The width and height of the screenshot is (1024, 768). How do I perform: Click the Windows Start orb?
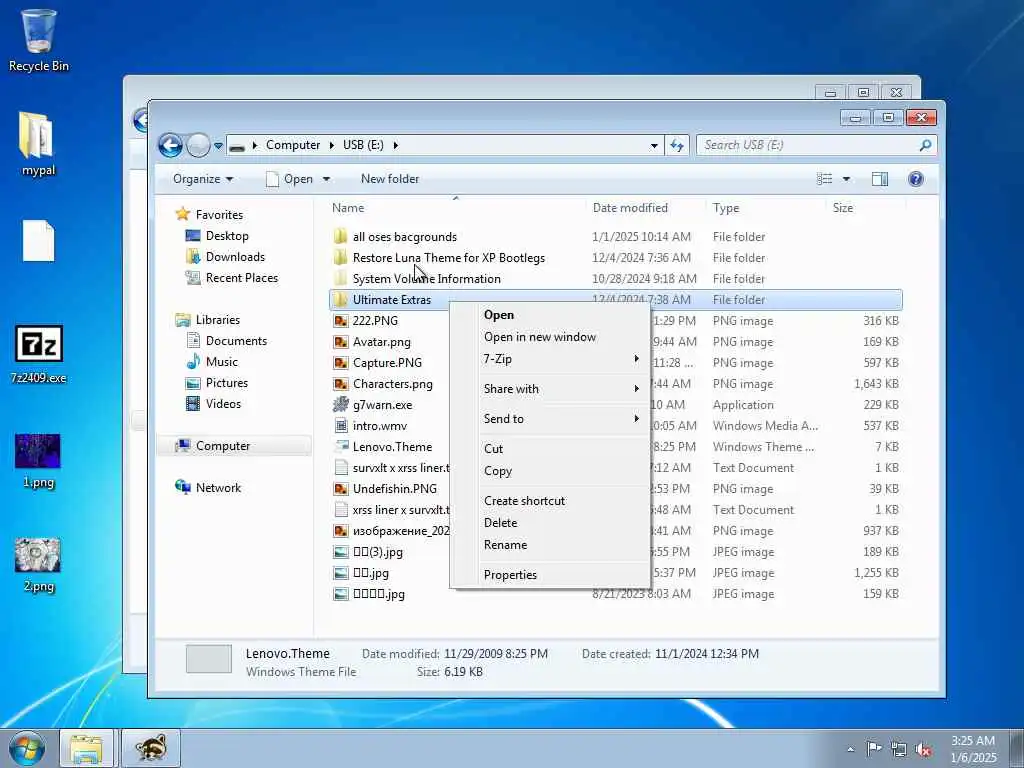27,748
